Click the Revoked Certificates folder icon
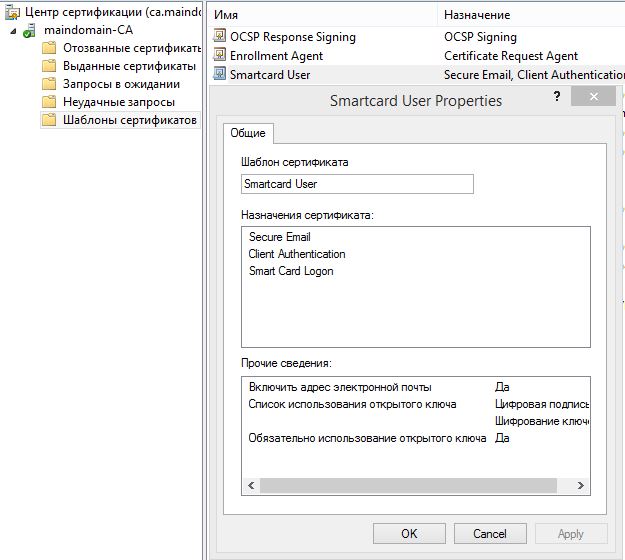625x560 pixels. point(49,48)
